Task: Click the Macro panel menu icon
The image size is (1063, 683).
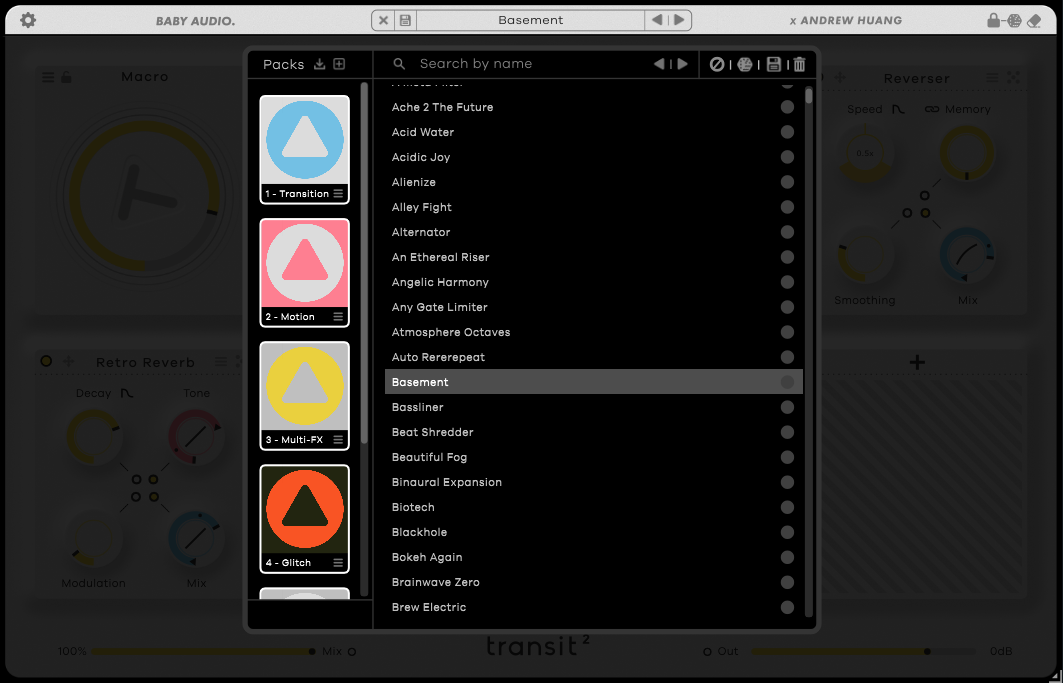Action: click(48, 77)
